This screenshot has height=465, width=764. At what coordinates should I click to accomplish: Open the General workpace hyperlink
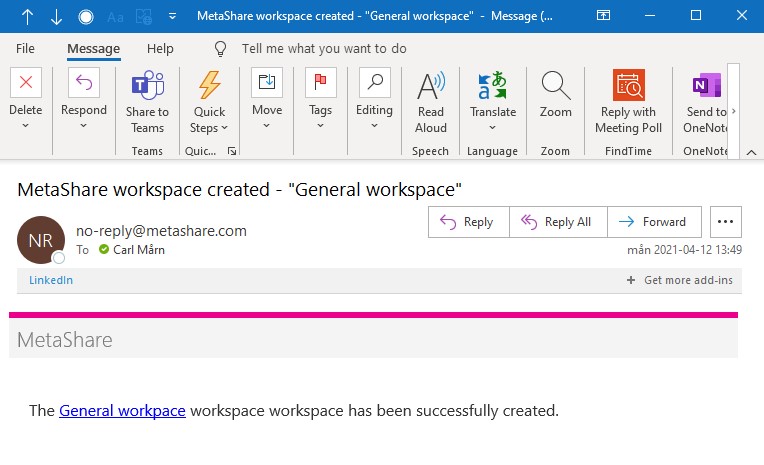point(122,411)
